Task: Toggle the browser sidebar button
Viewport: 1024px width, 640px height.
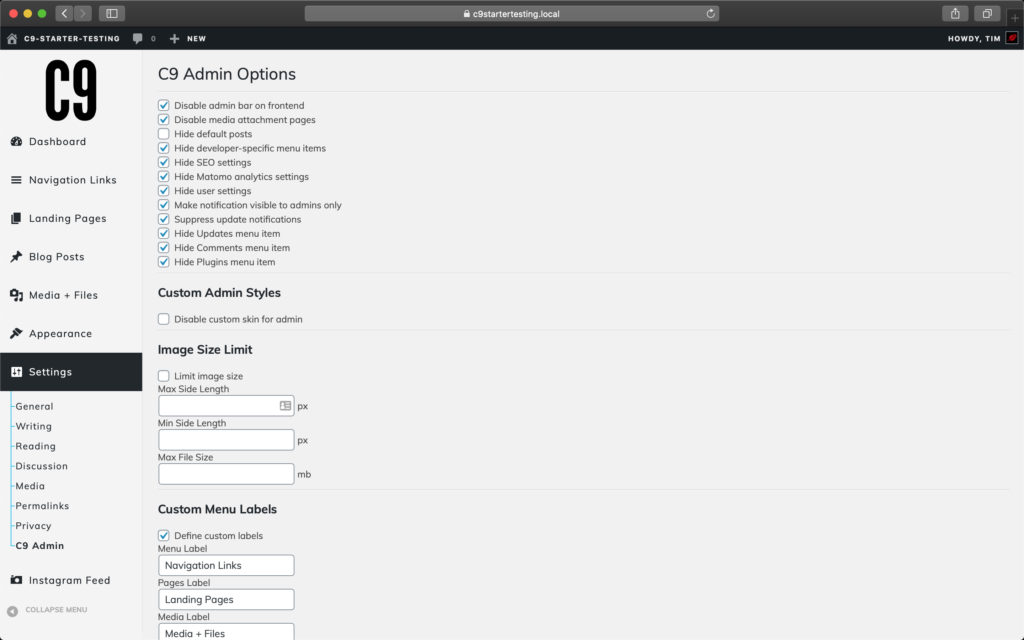Action: (x=112, y=13)
